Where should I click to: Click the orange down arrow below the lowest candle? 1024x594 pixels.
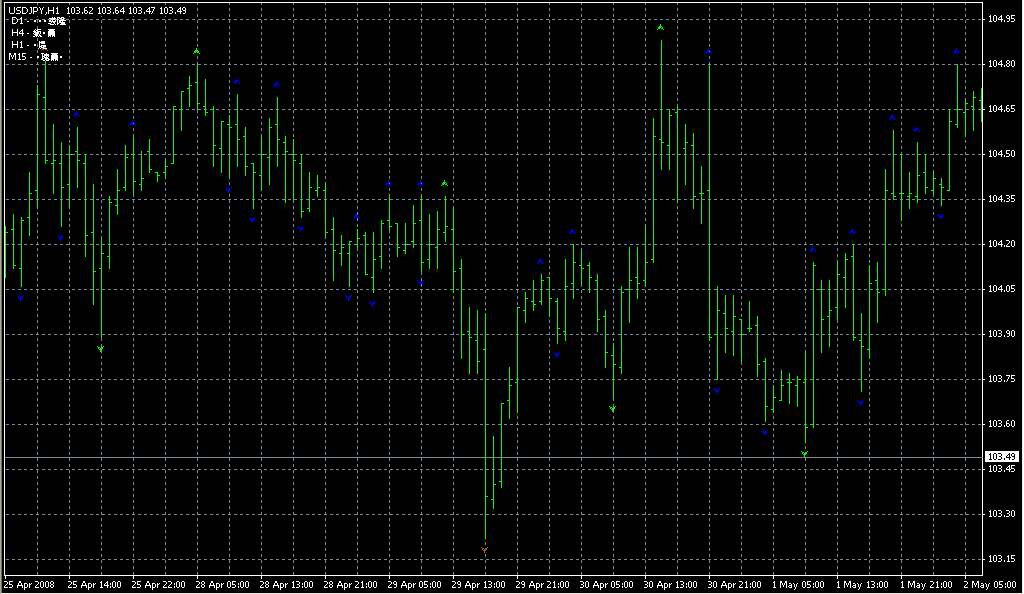[485, 550]
